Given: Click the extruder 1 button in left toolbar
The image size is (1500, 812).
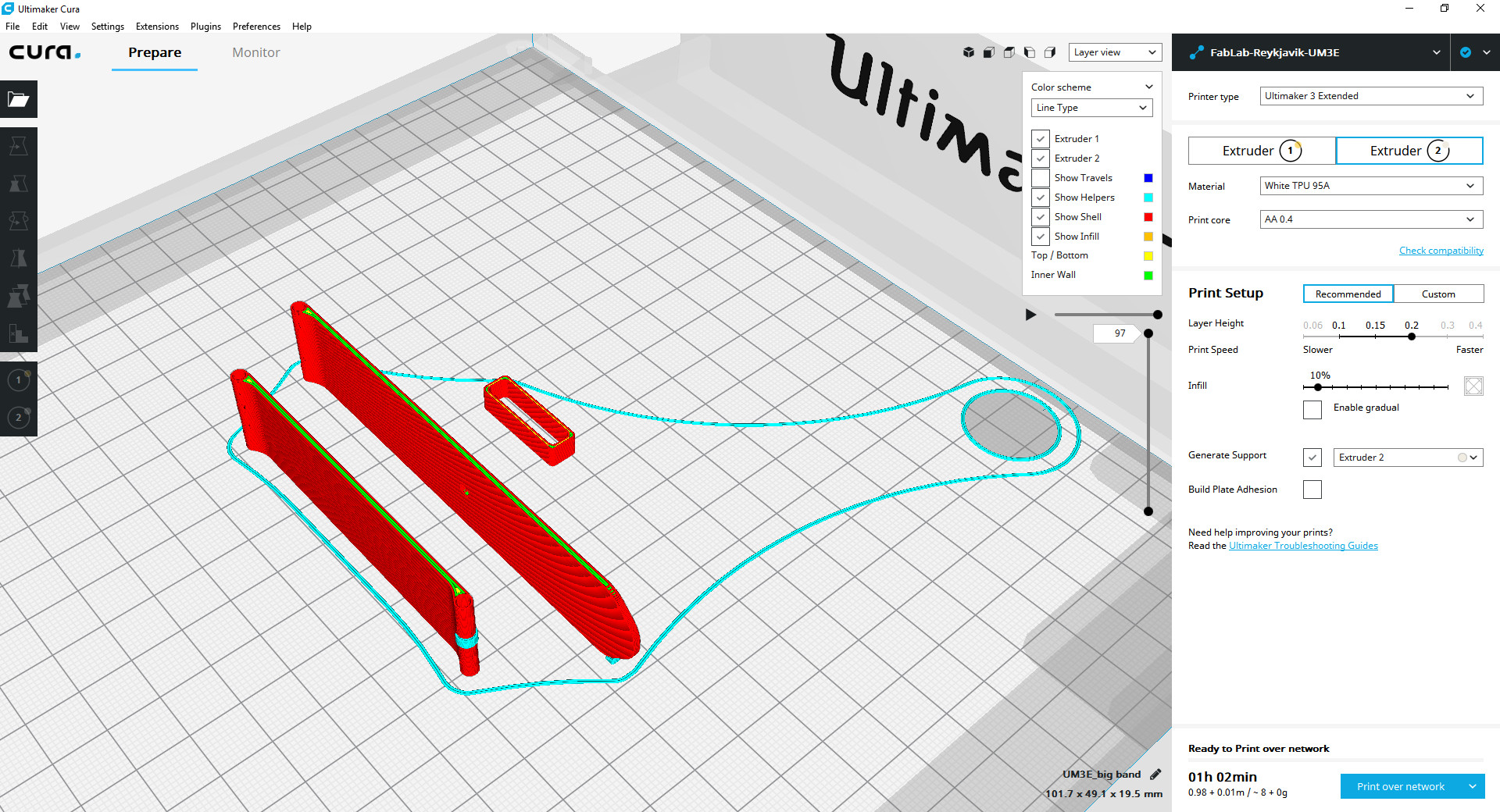Looking at the screenshot, I should tap(19, 380).
